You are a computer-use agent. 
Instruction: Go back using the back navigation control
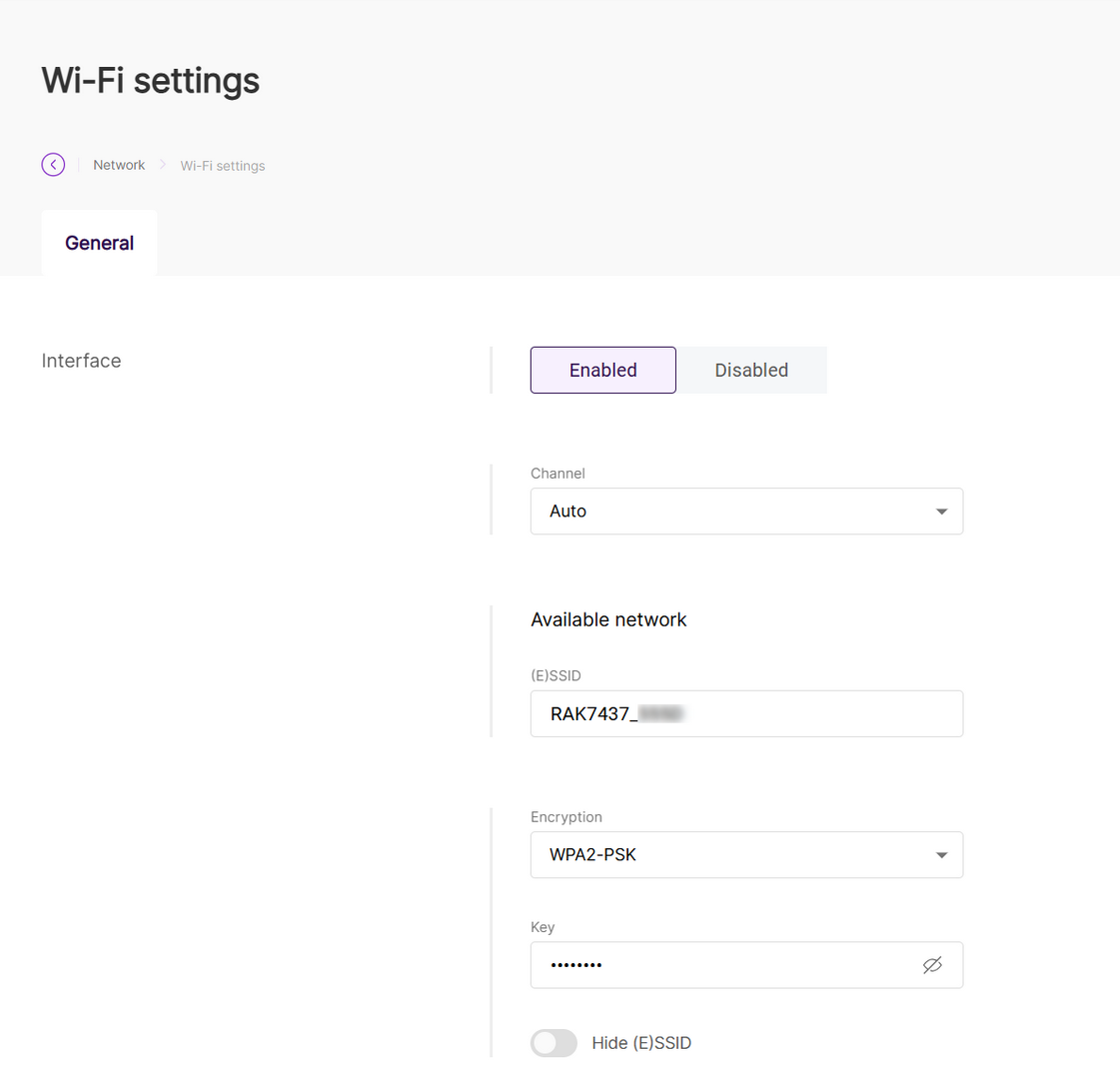pos(53,164)
